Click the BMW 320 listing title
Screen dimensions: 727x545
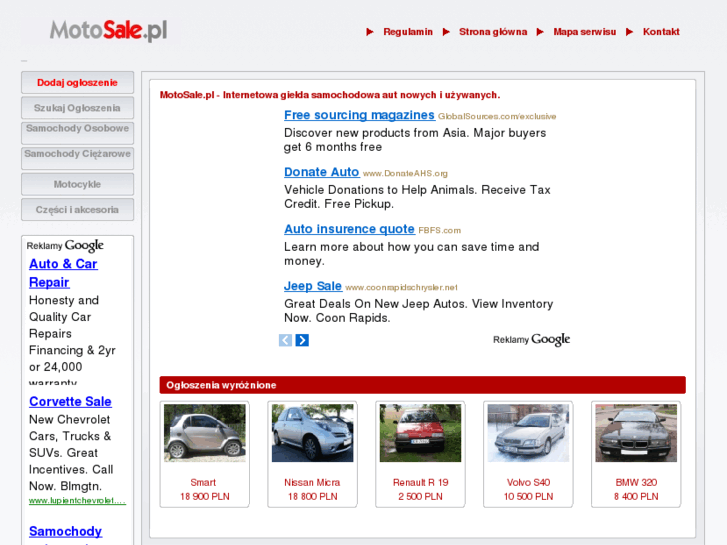click(x=636, y=482)
